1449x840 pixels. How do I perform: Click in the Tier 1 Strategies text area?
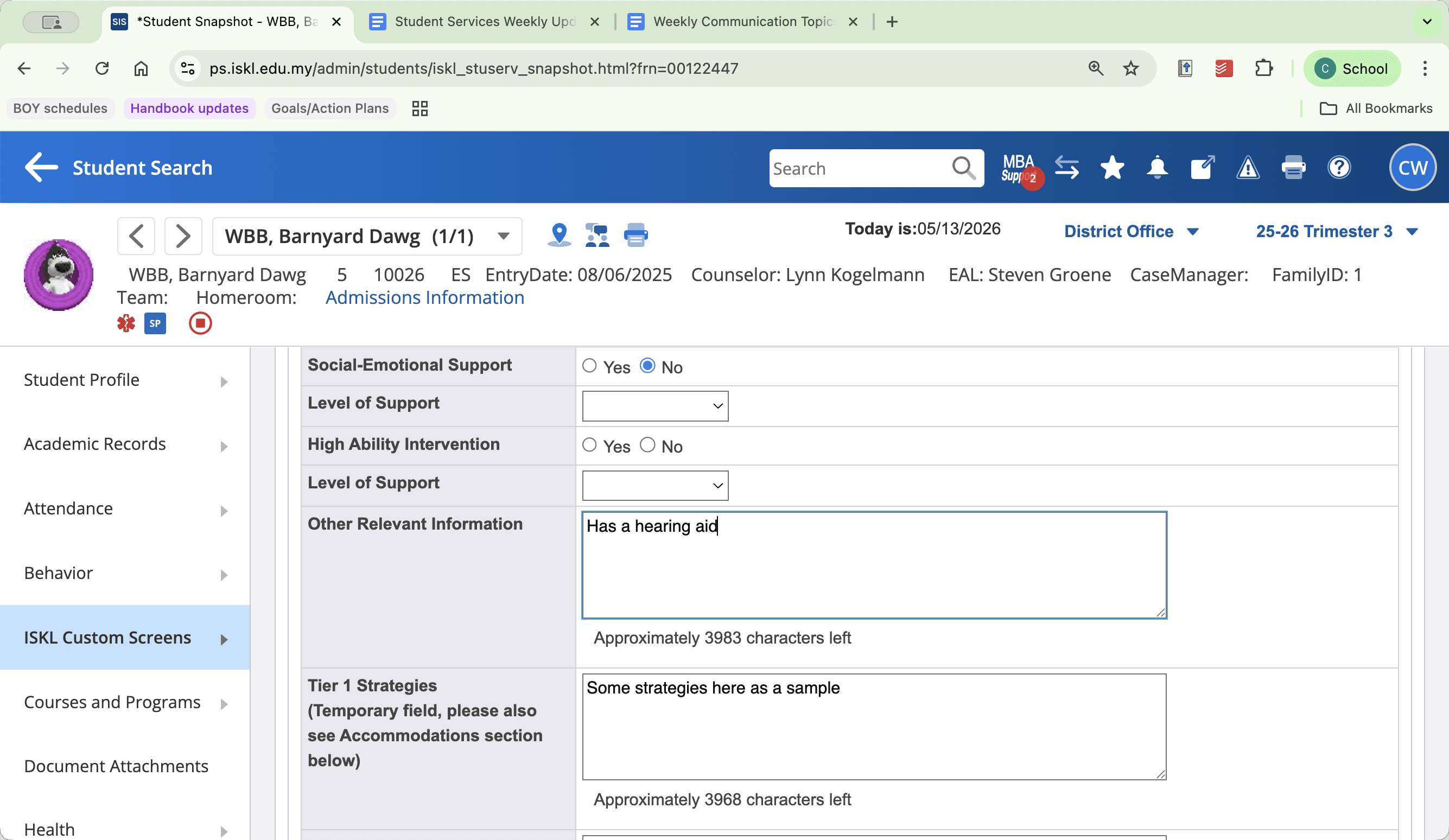[x=874, y=727]
